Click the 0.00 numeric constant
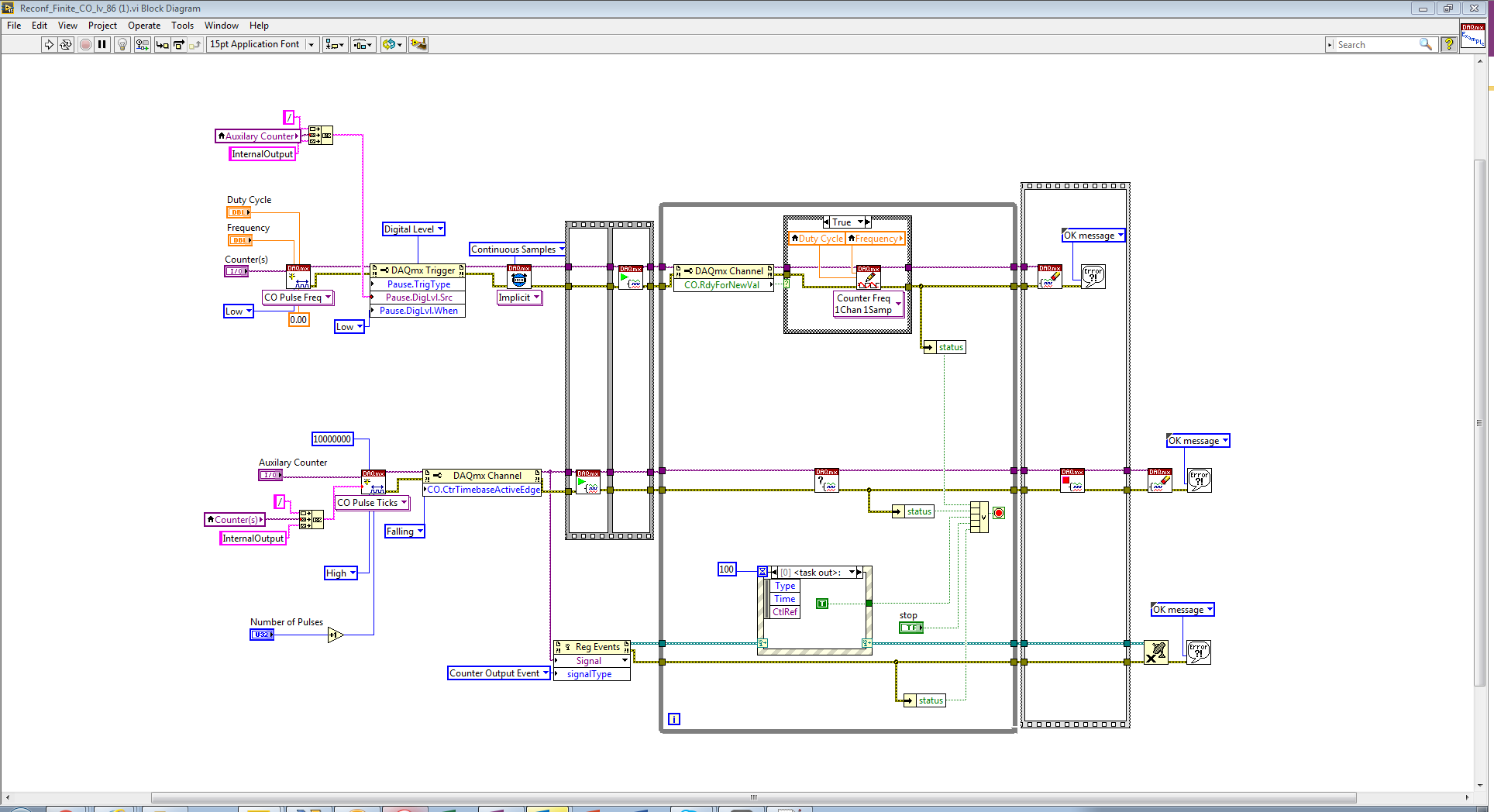 pos(299,320)
